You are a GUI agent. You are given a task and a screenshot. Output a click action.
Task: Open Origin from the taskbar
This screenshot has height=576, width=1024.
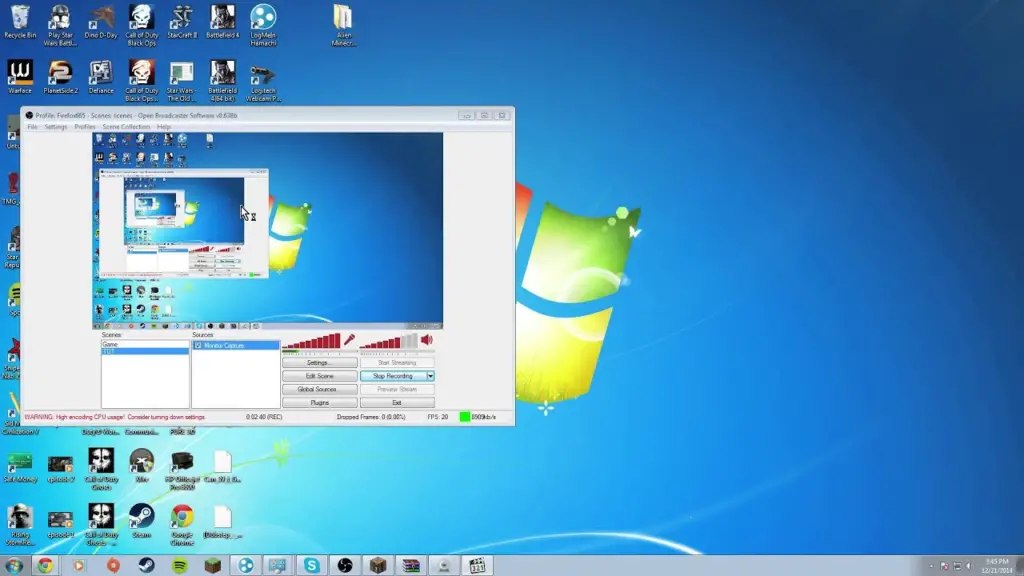tap(113, 566)
